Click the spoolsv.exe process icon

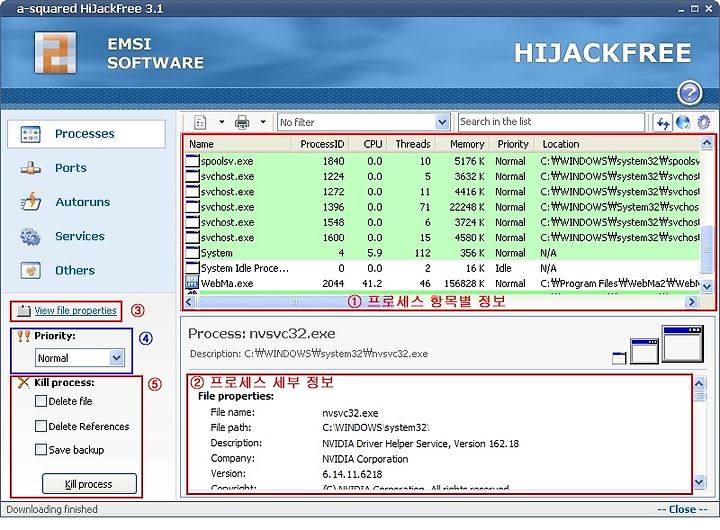coord(193,161)
